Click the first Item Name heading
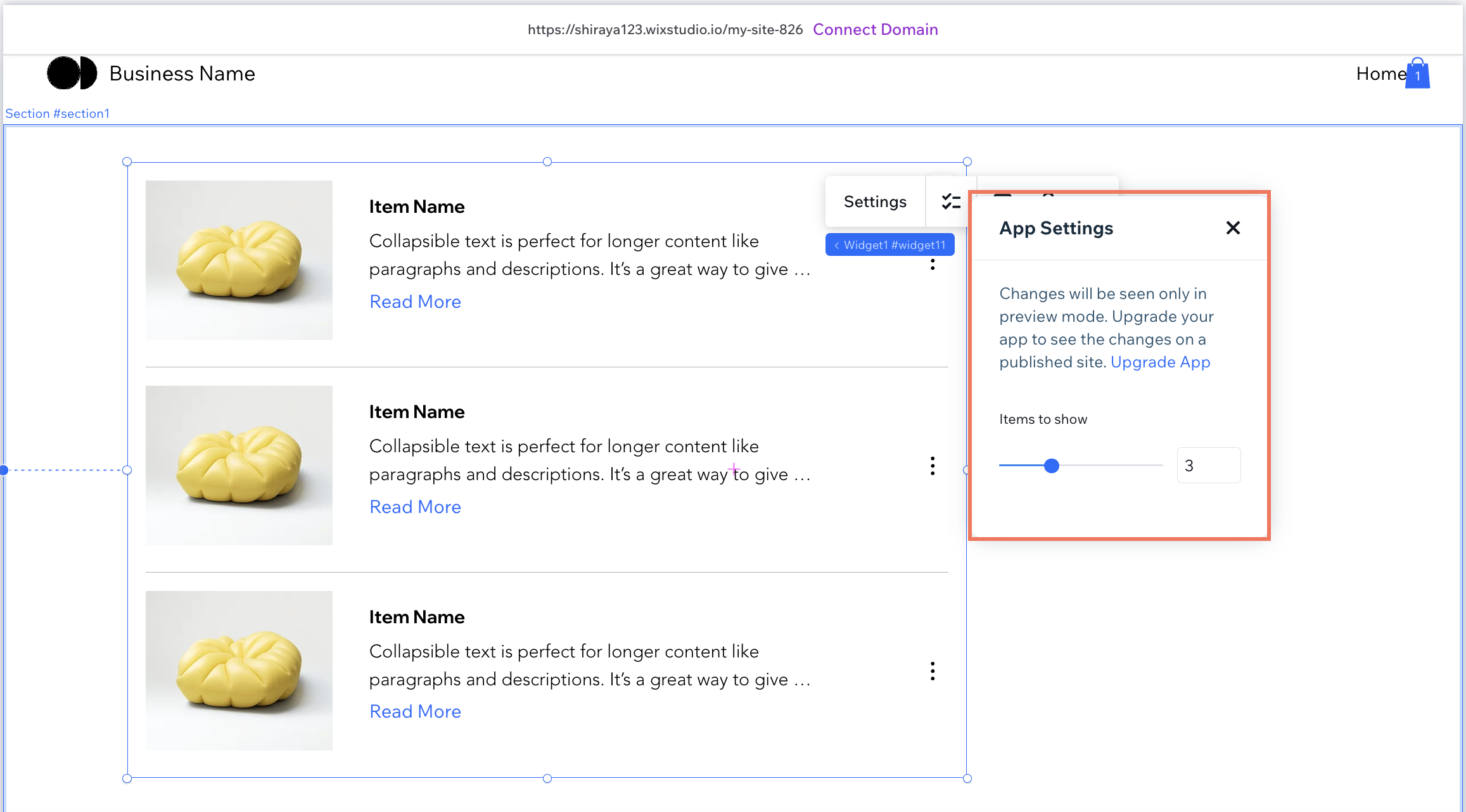This screenshot has height=812, width=1466. click(417, 207)
